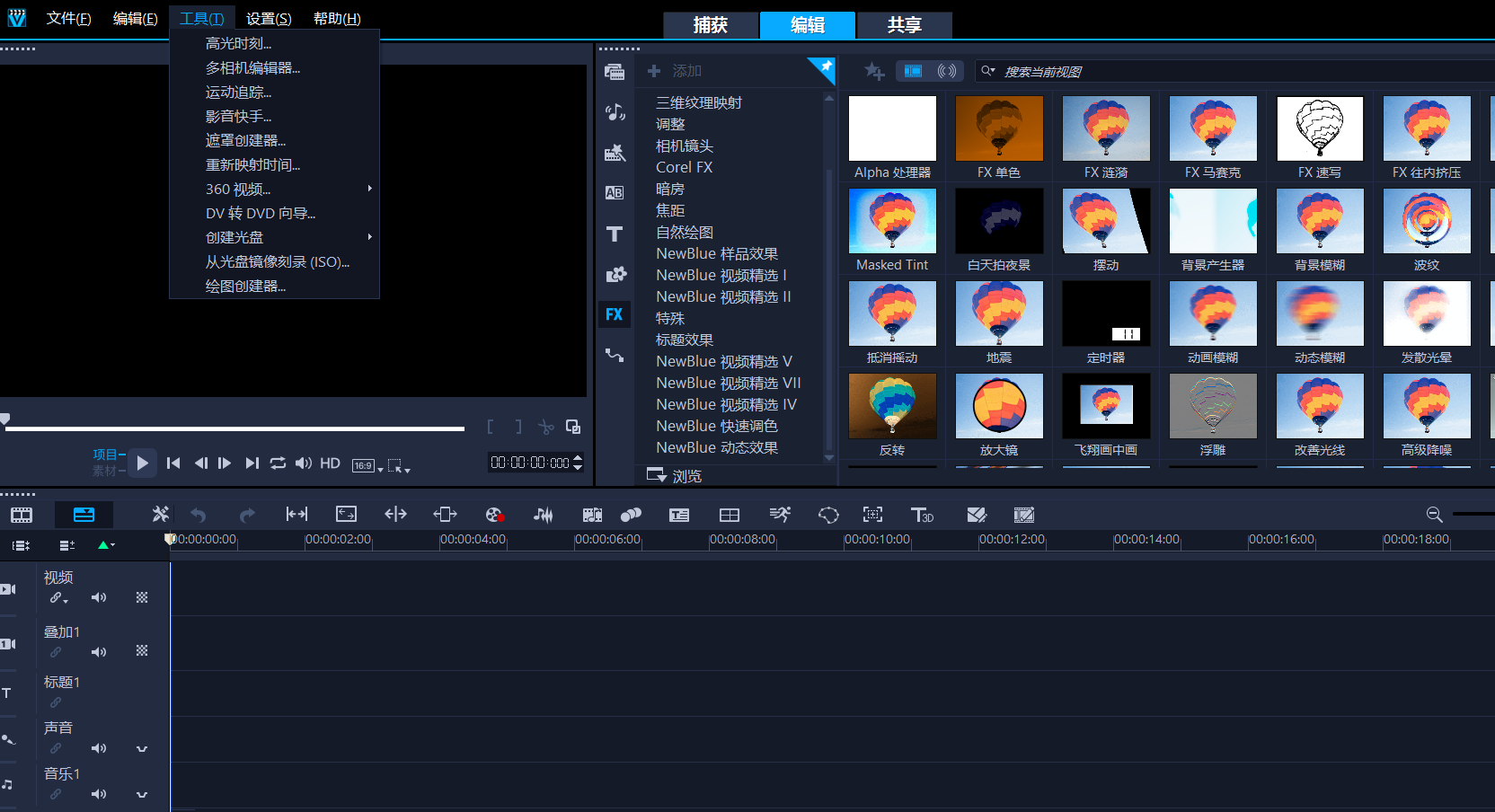Open the 设置 menu

[x=269, y=19]
